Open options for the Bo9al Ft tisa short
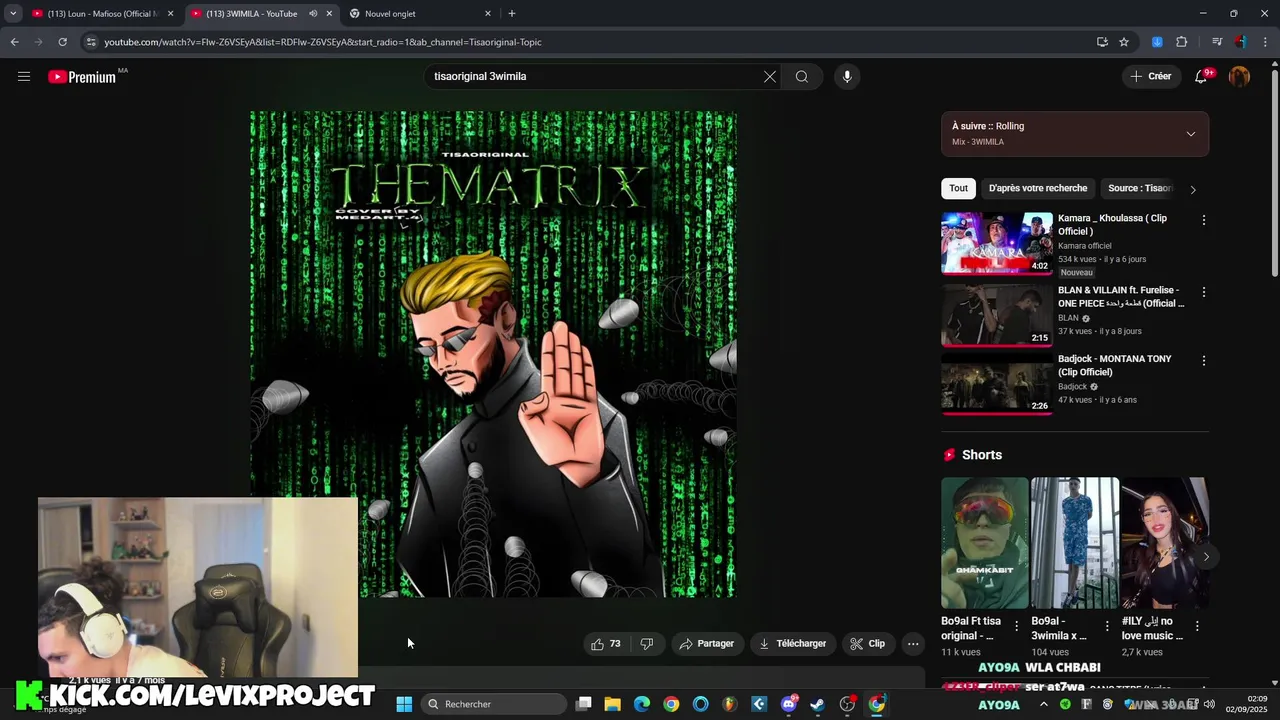This screenshot has height=720, width=1280. (x=1017, y=626)
